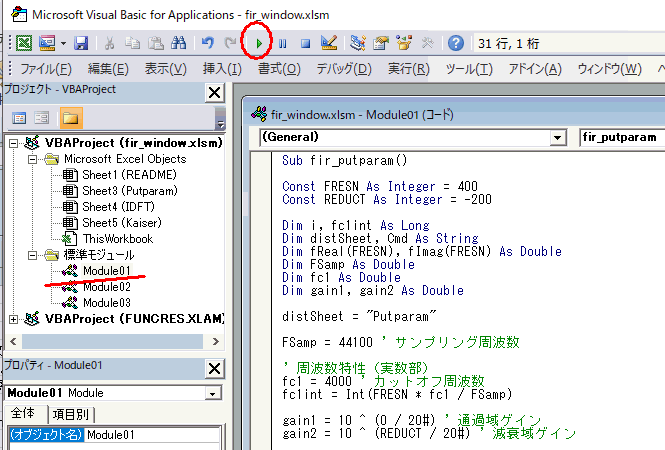This screenshot has width=665, height=450.
Task: Edit the Module01 name value field
Action: [152, 435]
